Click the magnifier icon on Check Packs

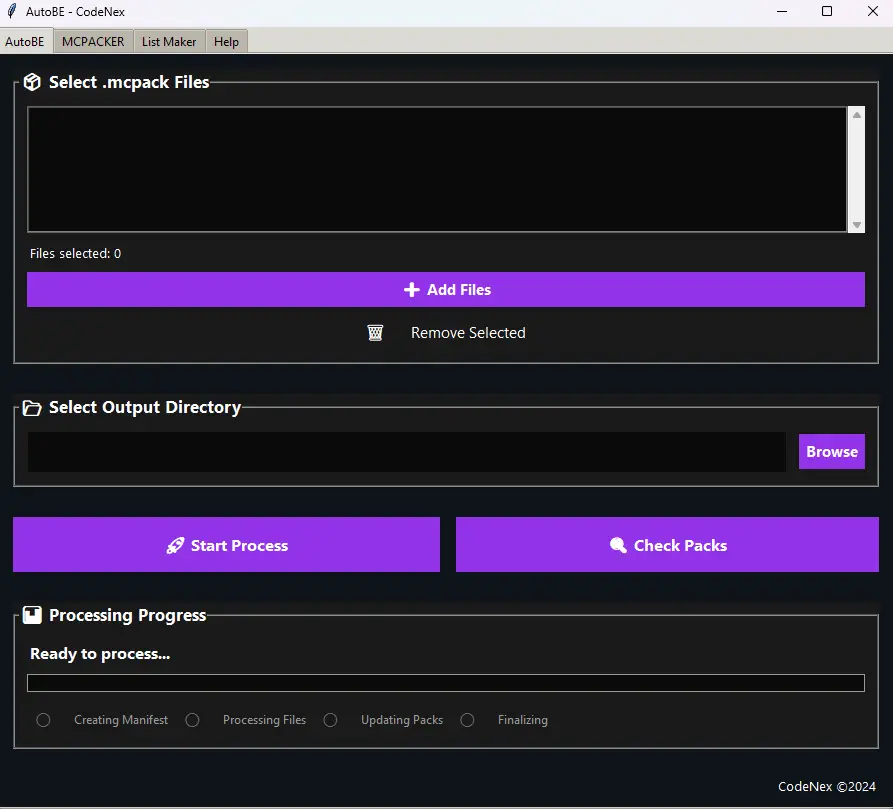pyautogui.click(x=618, y=545)
